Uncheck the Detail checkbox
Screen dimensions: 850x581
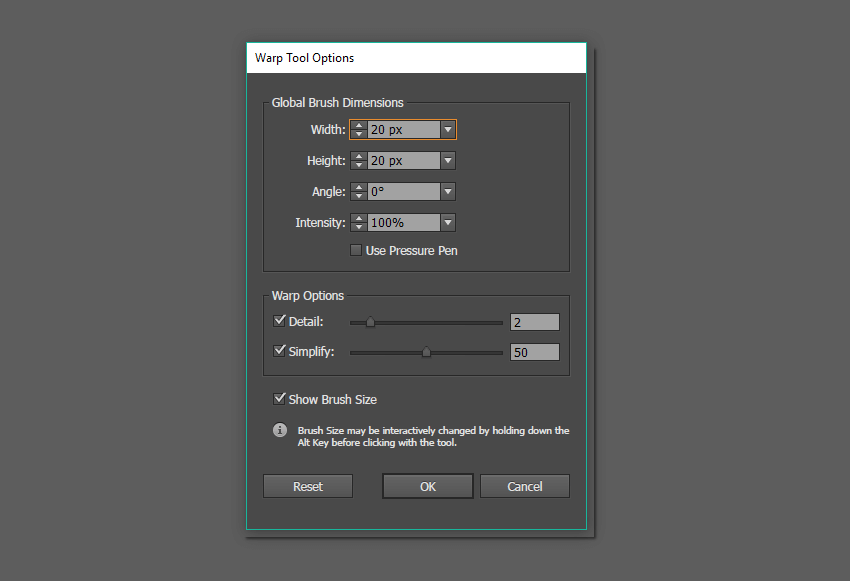pos(280,321)
